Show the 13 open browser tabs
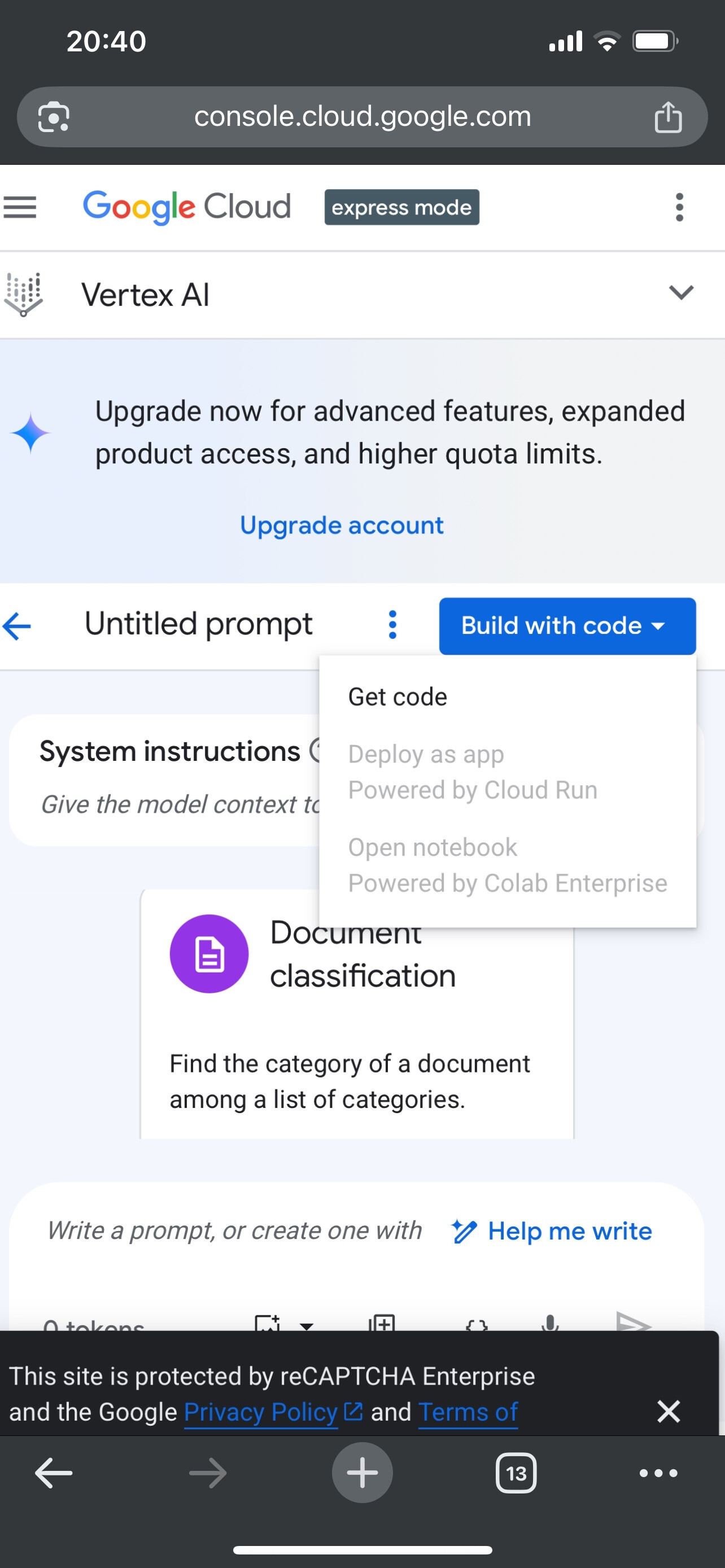 516,1473
